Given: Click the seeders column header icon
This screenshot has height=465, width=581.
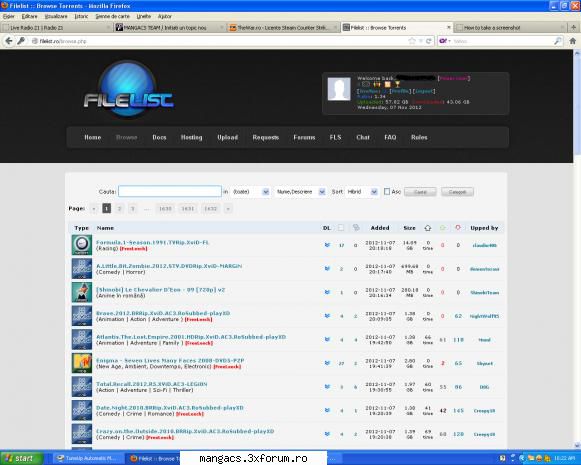Looking at the screenshot, I should 443,228.
